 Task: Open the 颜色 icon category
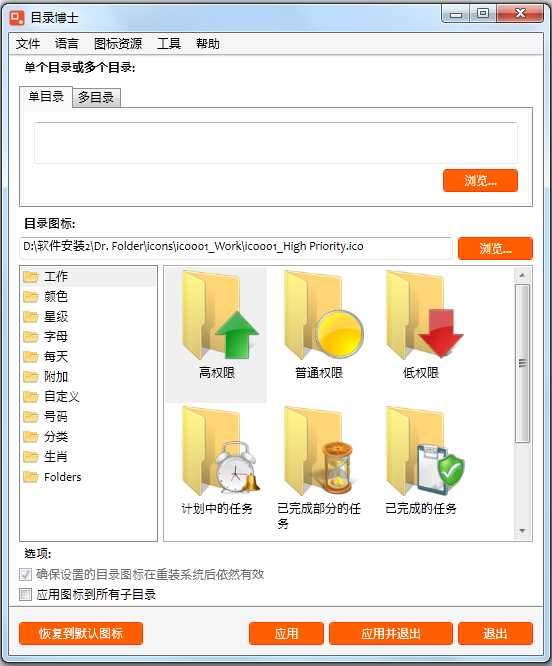pyautogui.click(x=56, y=296)
